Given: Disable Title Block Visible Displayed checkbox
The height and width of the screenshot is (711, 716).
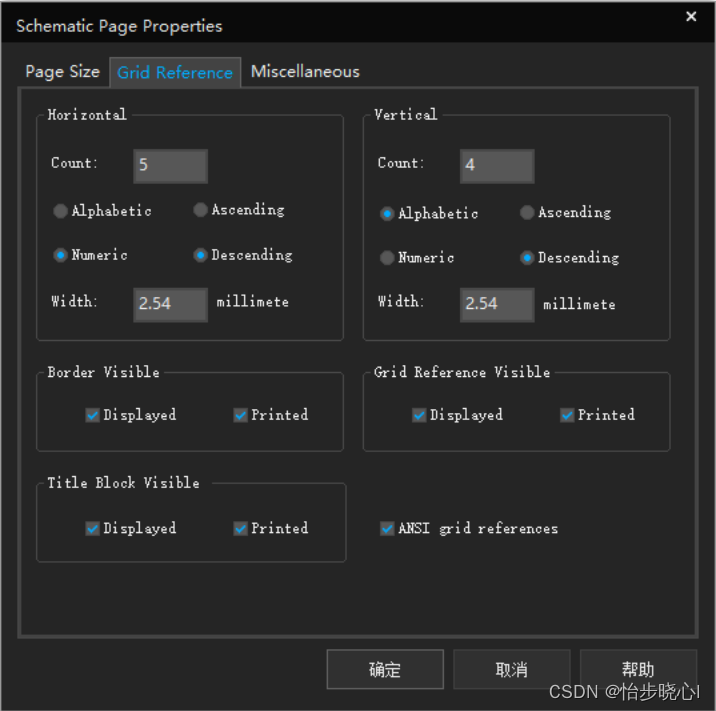Looking at the screenshot, I should point(93,528).
